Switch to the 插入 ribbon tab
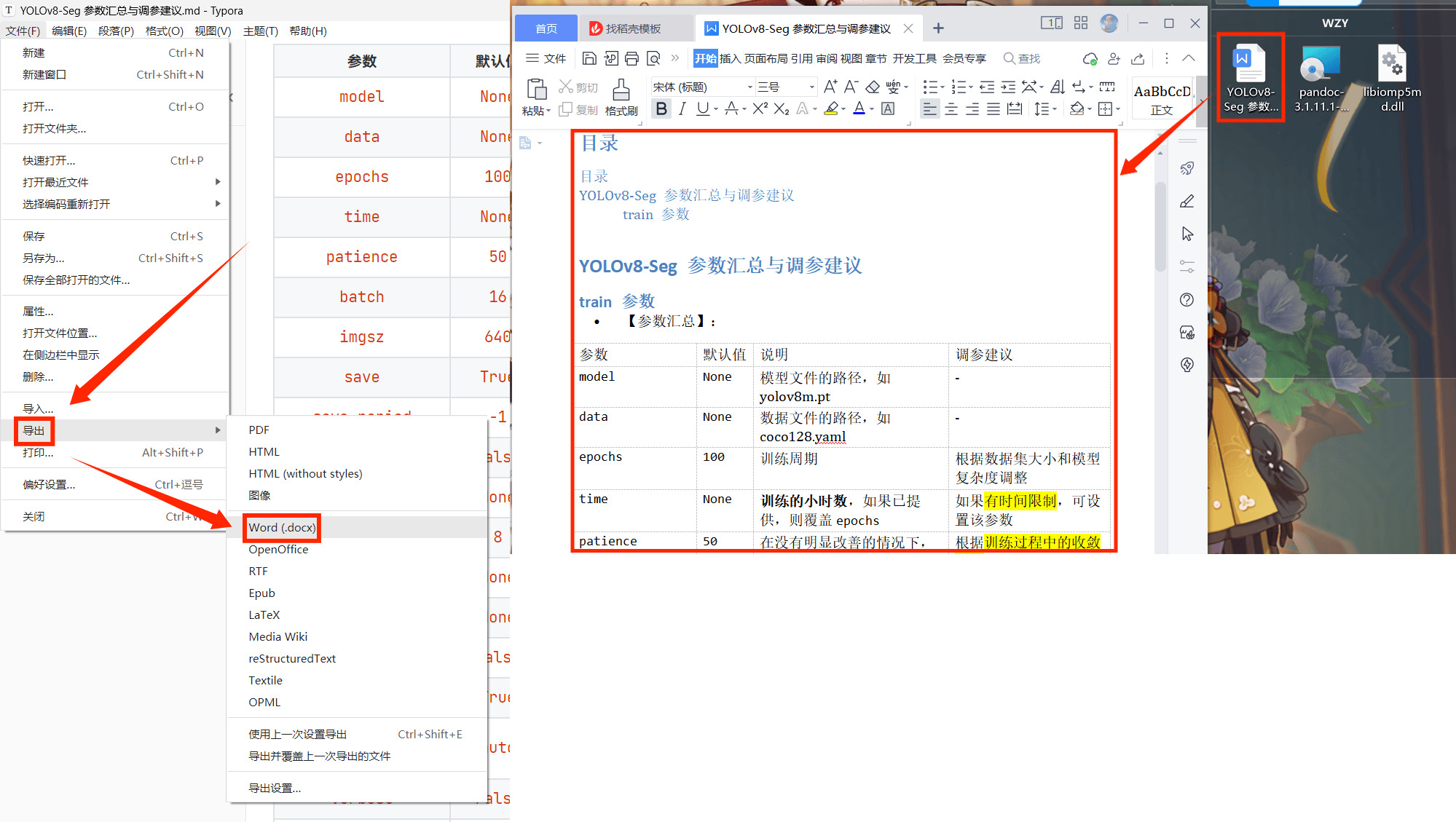The height and width of the screenshot is (822, 1456). [730, 58]
